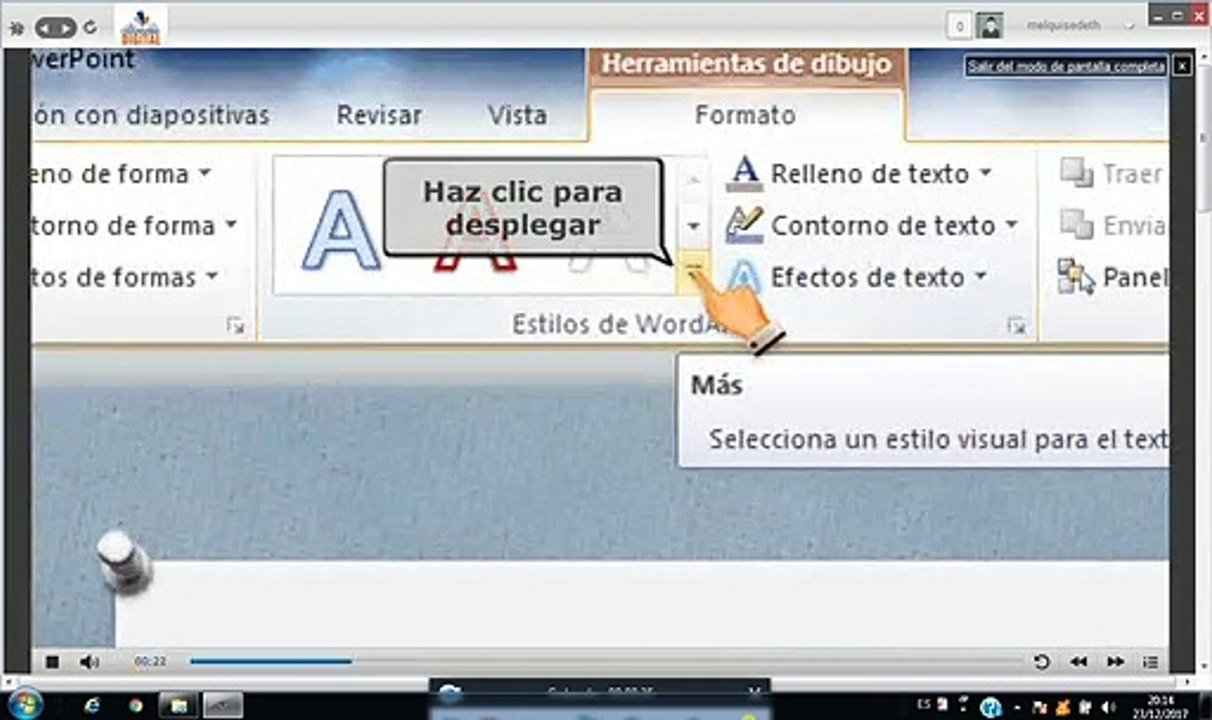The image size is (1212, 720).
Task: Open the melquisedeth user avatar
Action: pyautogui.click(x=990, y=27)
